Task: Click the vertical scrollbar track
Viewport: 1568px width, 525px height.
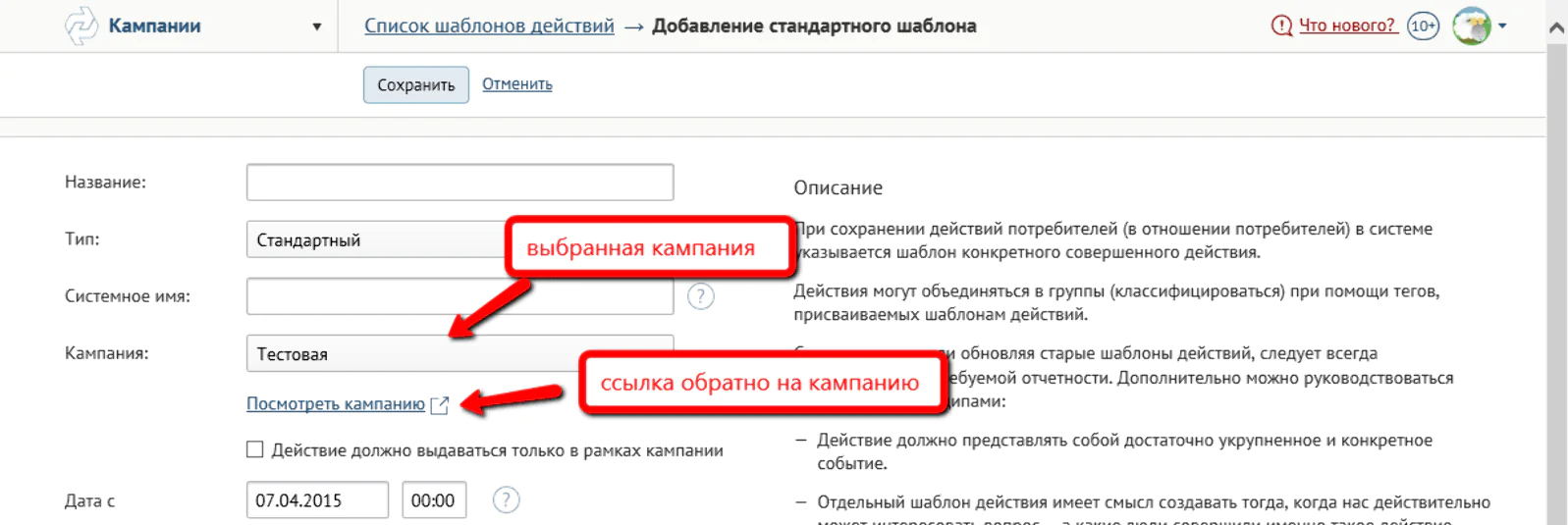Action: 1556,285
